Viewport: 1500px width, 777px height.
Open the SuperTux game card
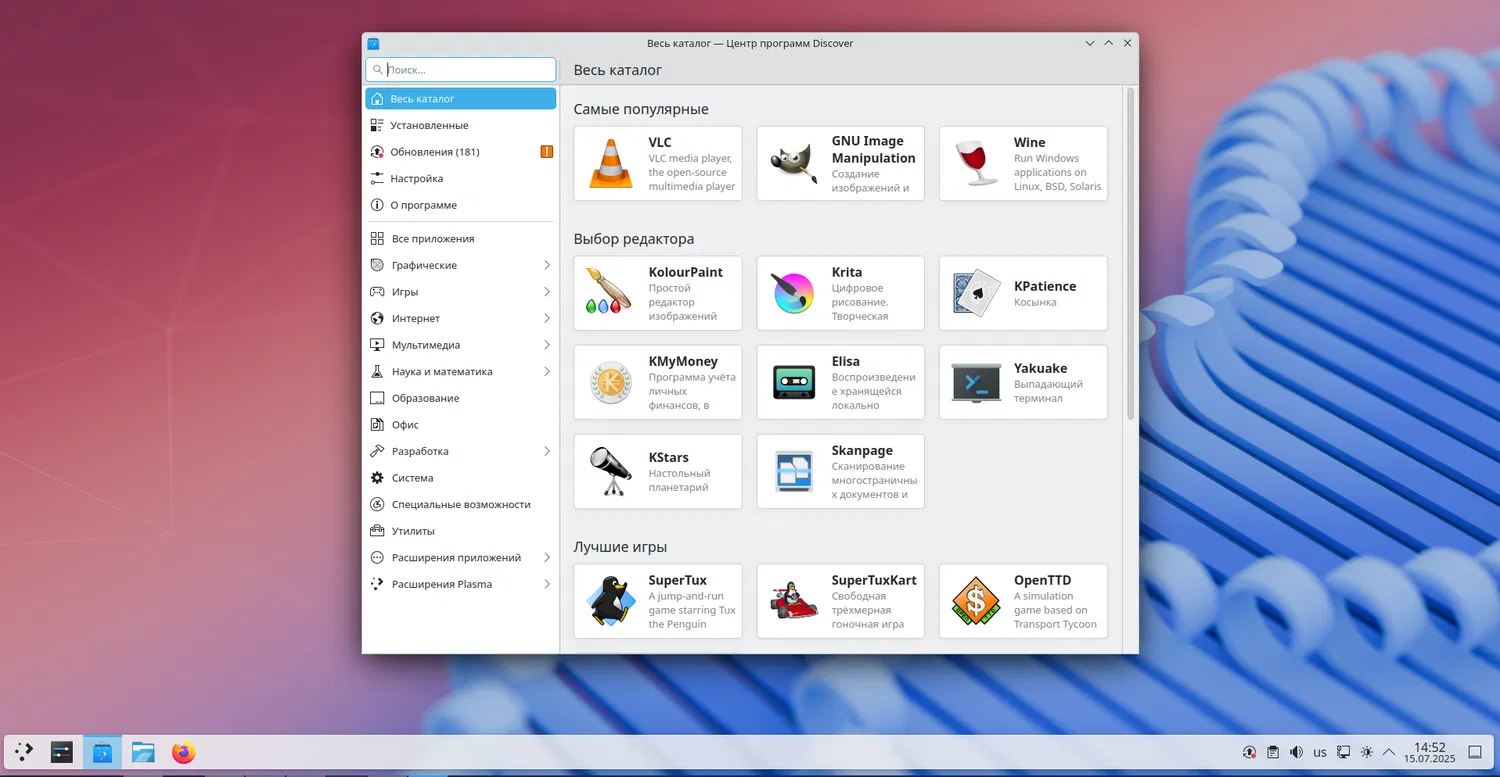click(x=658, y=601)
